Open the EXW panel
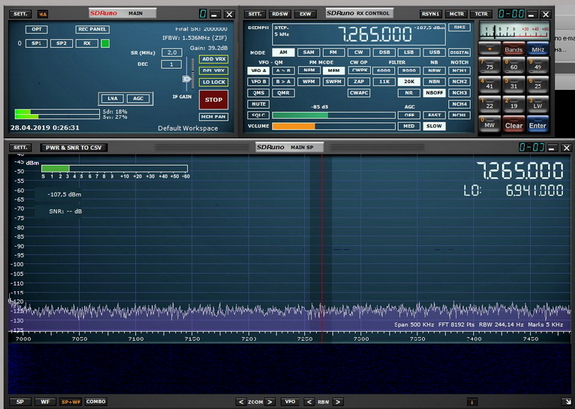575x409 pixels. [x=305, y=14]
